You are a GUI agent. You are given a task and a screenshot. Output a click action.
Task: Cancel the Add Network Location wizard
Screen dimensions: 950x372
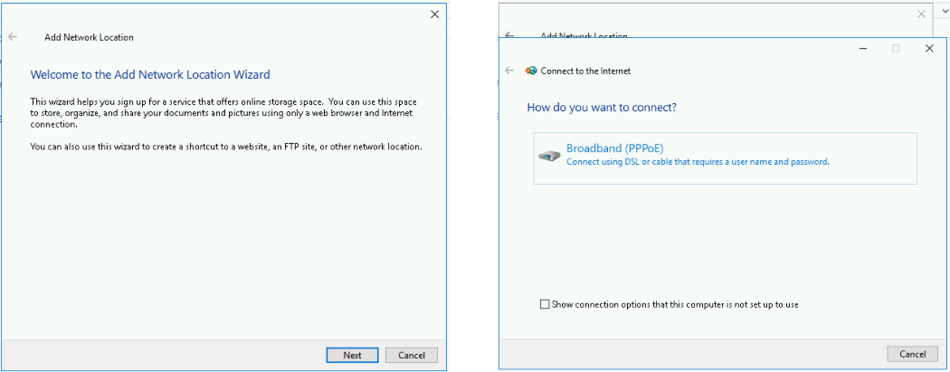tap(411, 355)
